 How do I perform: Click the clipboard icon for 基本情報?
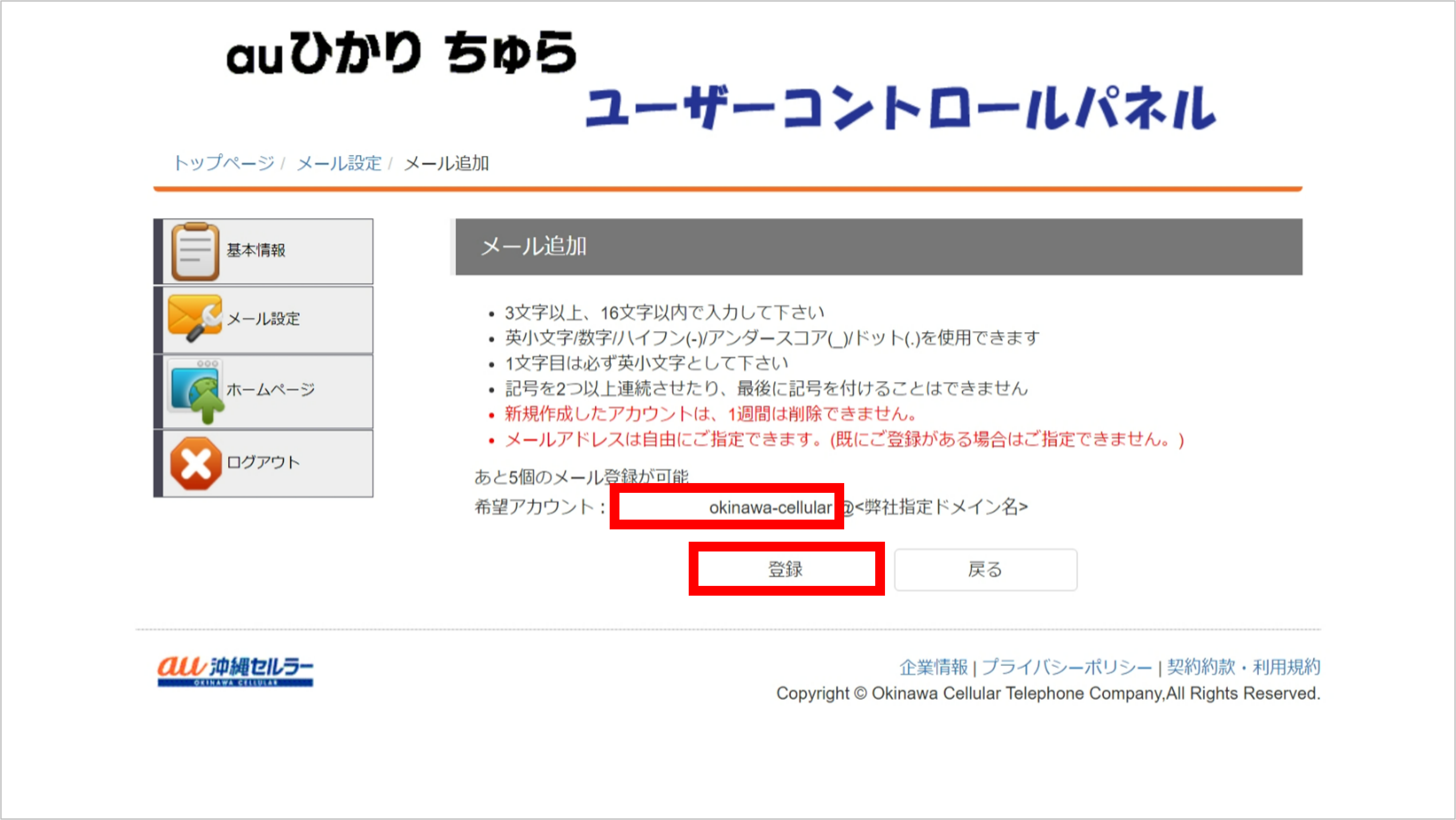pyautogui.click(x=195, y=252)
